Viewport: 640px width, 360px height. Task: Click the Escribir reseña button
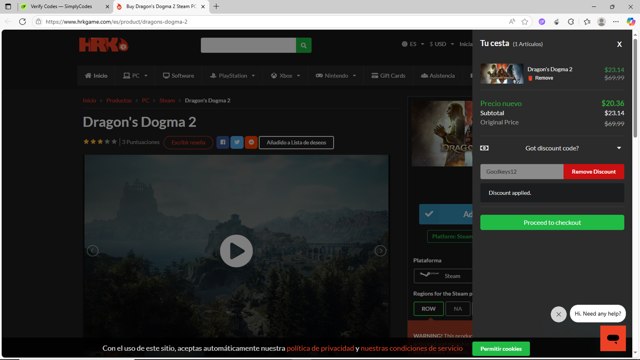[188, 142]
